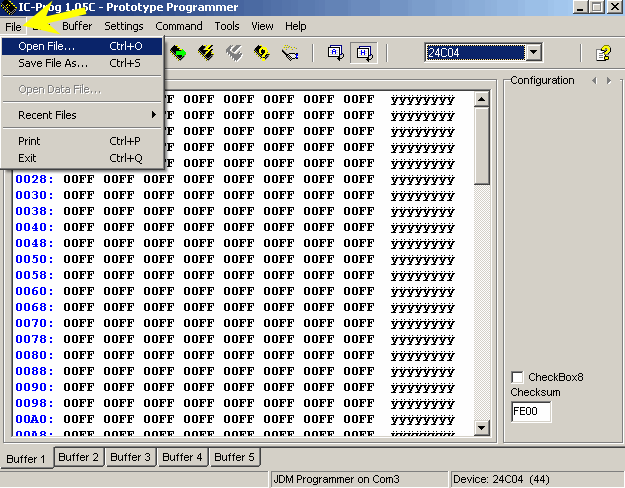Switch to Assembler view icon

336,53
